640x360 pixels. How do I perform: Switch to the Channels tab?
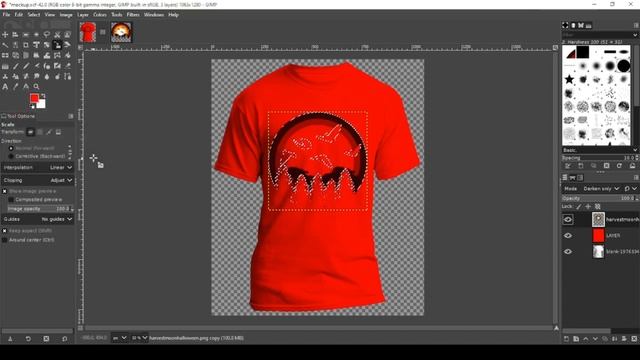pyautogui.click(x=573, y=178)
